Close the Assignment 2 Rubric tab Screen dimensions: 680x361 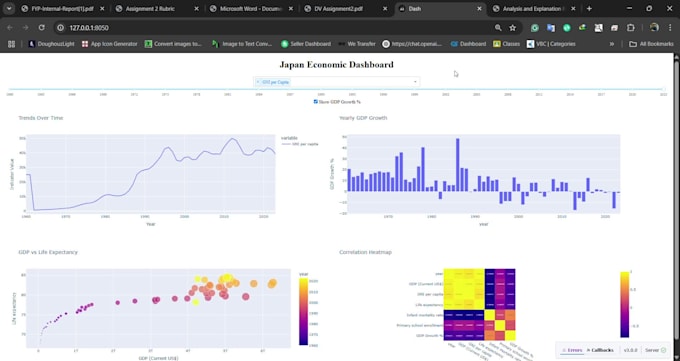click(x=196, y=9)
